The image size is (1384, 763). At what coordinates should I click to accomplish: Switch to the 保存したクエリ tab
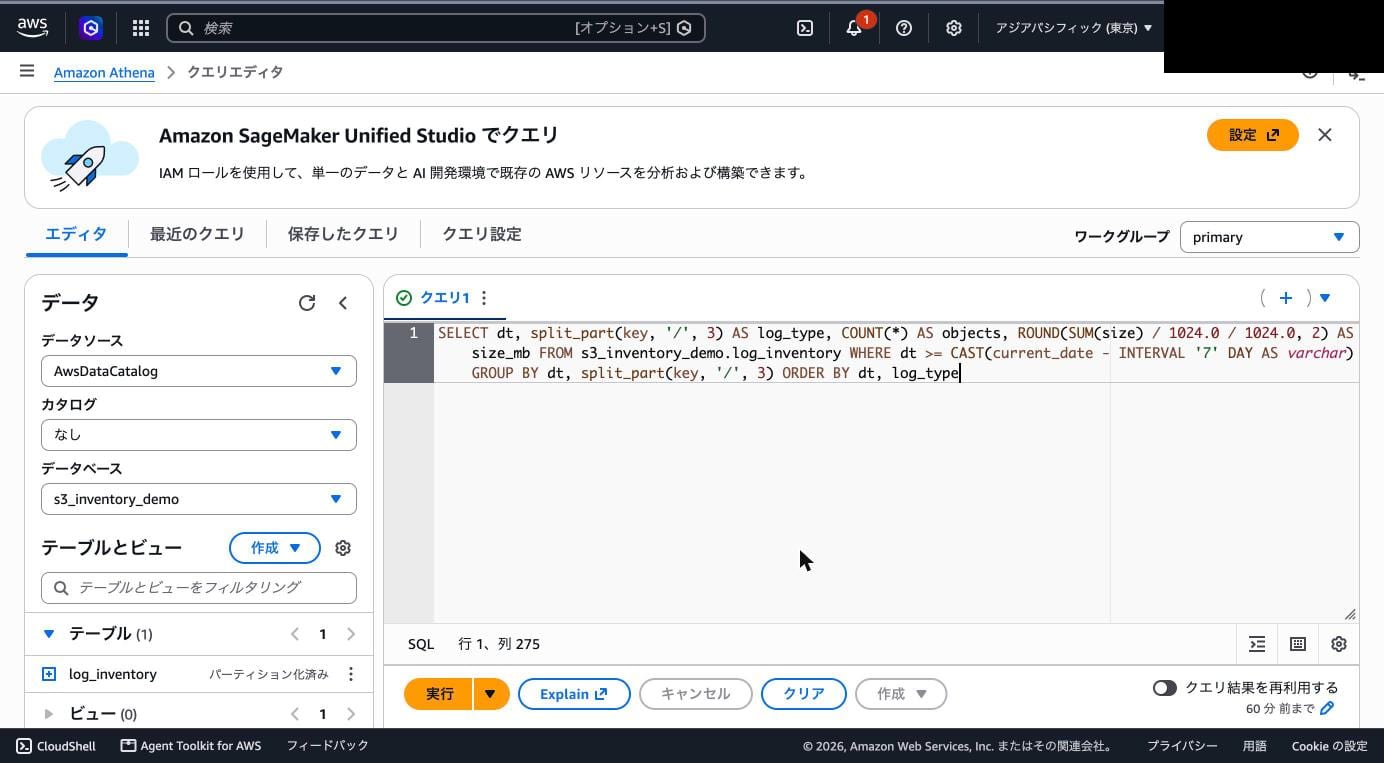(343, 234)
